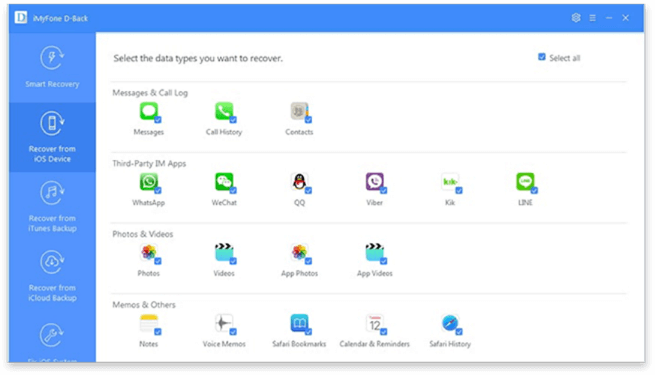This screenshot has width=655, height=375.
Task: Switch to Recover from iTunes Backup tab
Action: tap(52, 207)
